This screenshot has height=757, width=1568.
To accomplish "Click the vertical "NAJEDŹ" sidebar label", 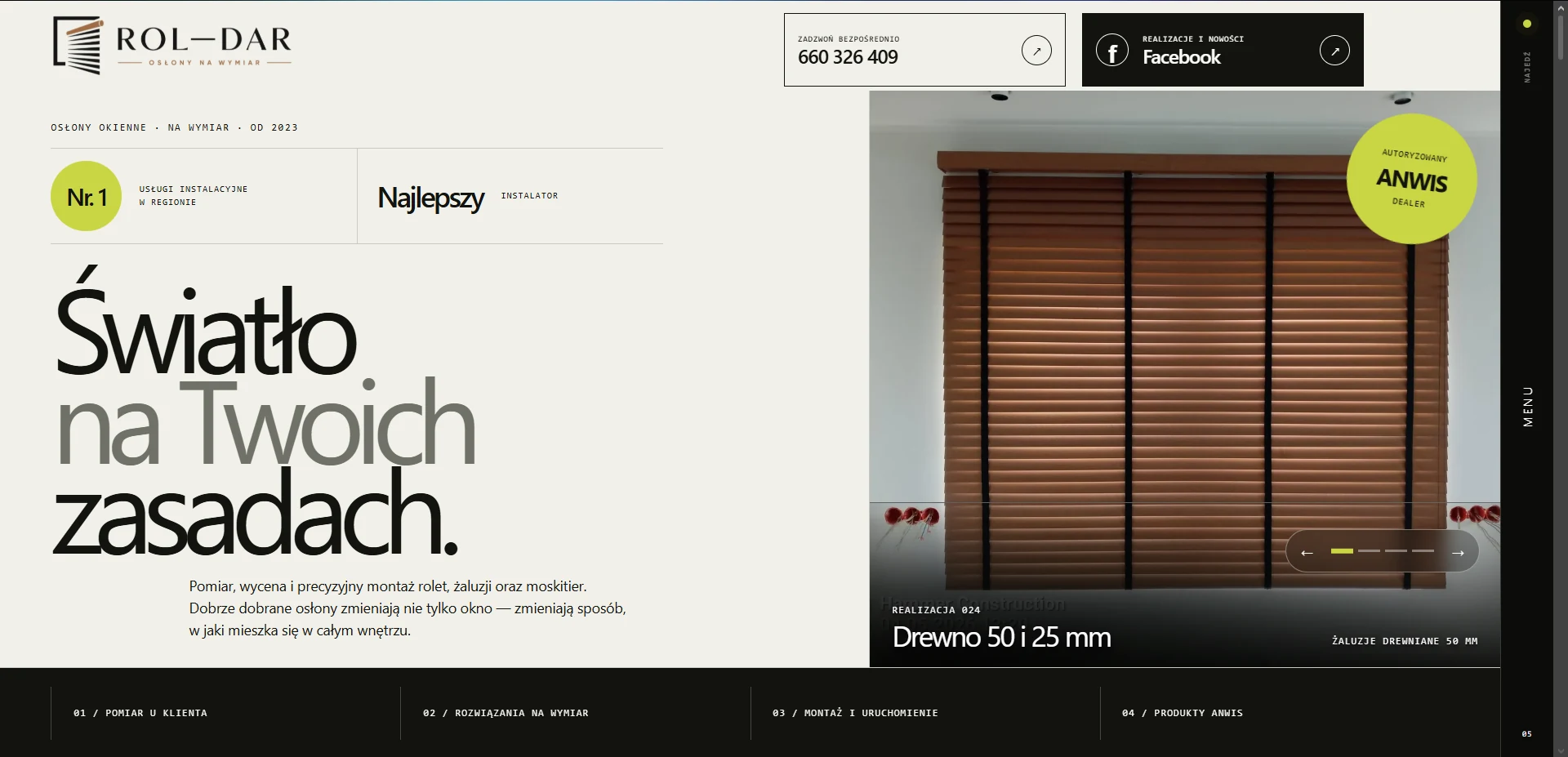I will pos(1527,67).
